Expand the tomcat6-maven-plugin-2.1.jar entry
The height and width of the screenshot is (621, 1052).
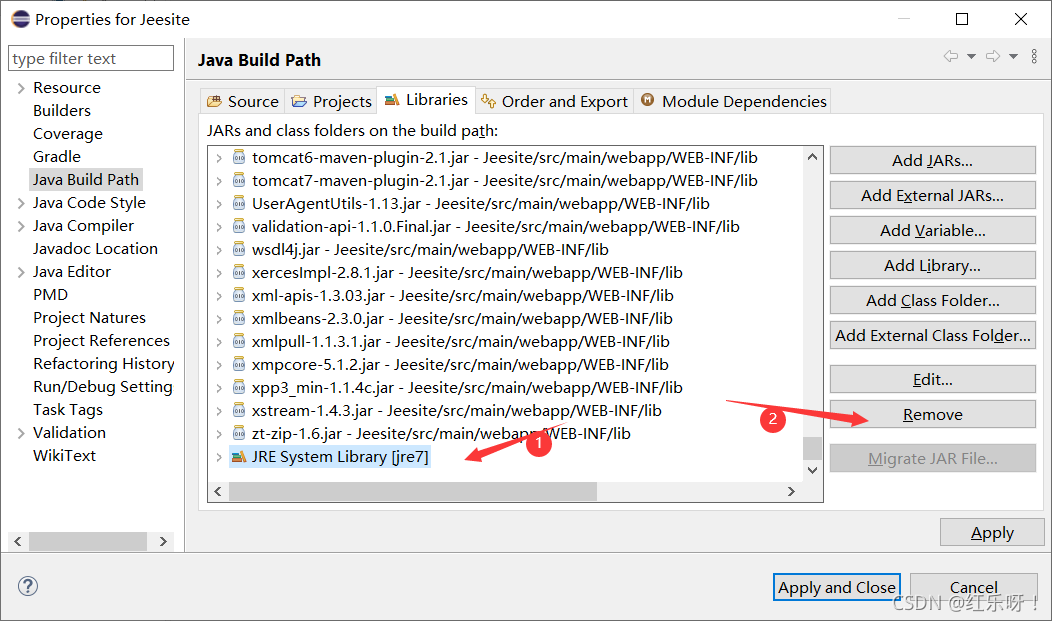tap(219, 158)
